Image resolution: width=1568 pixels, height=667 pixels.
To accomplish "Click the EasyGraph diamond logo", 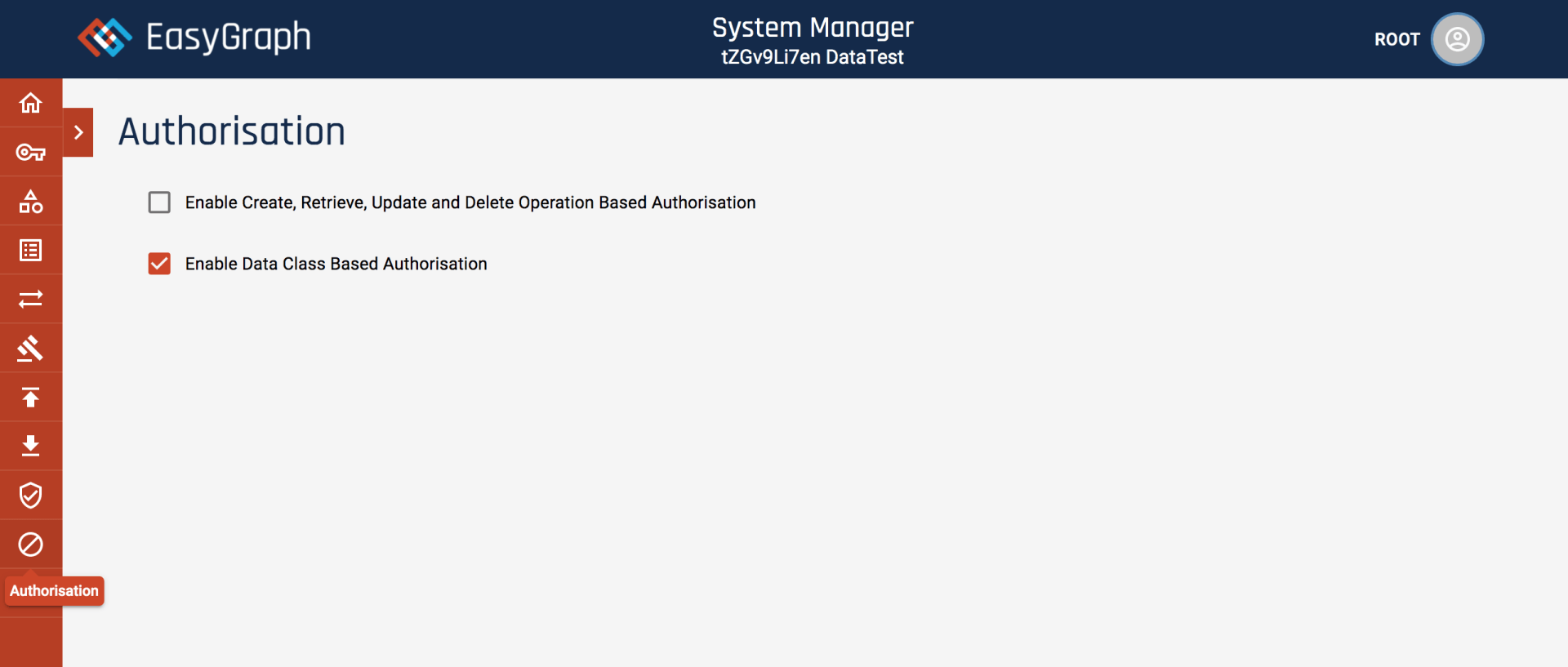I will pos(105,38).
